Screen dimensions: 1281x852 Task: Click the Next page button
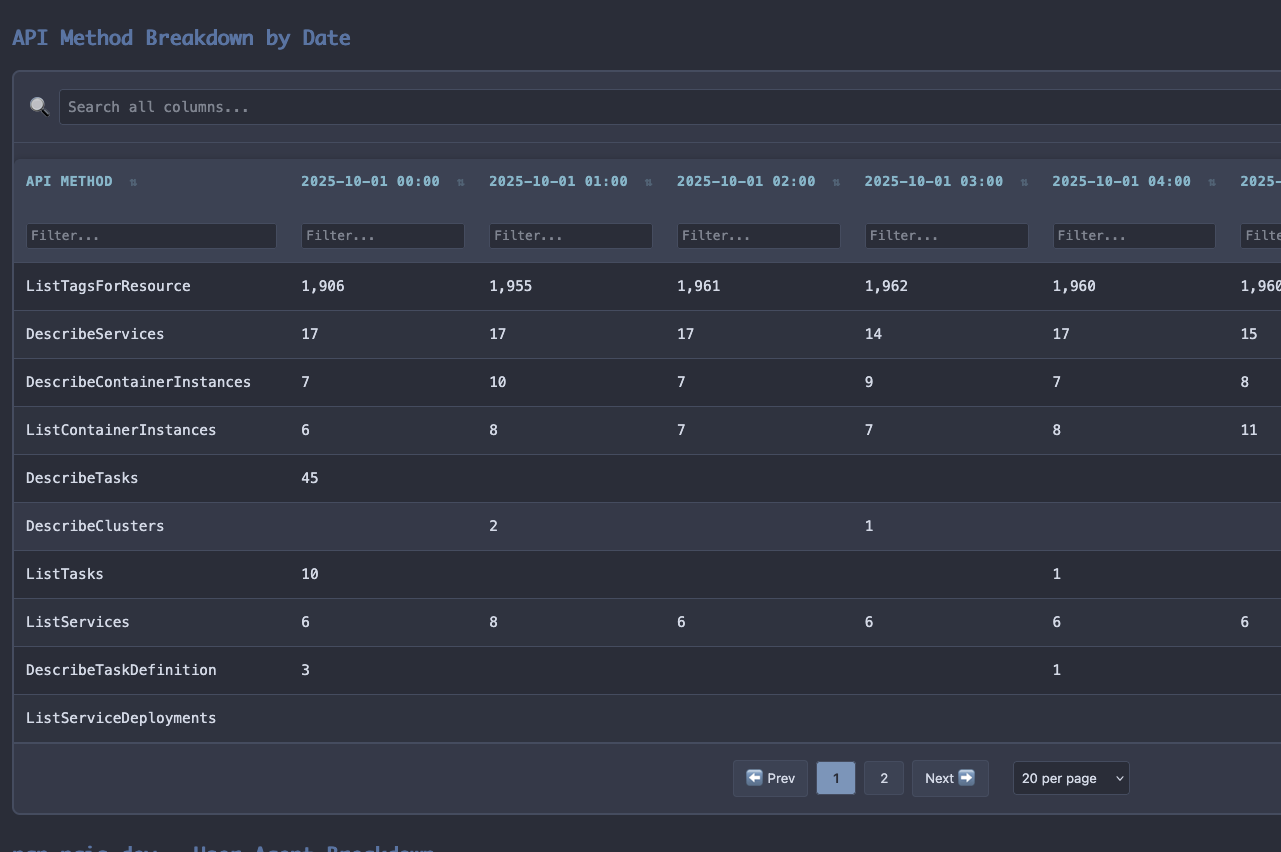click(x=949, y=778)
